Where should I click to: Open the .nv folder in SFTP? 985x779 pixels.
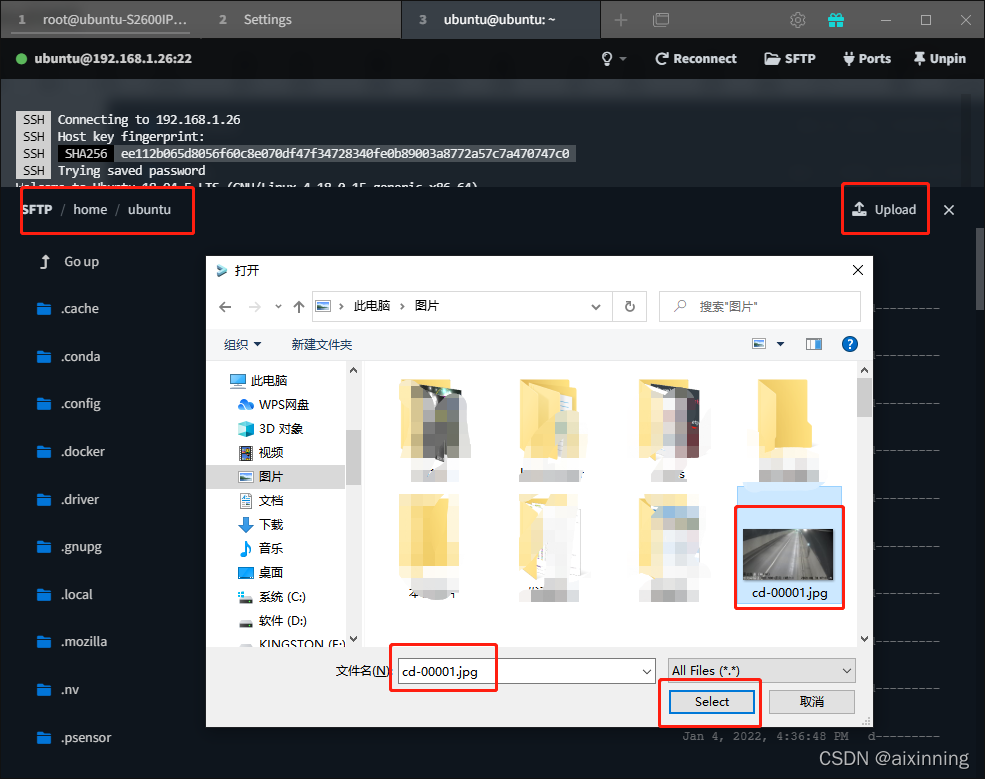click(58, 689)
